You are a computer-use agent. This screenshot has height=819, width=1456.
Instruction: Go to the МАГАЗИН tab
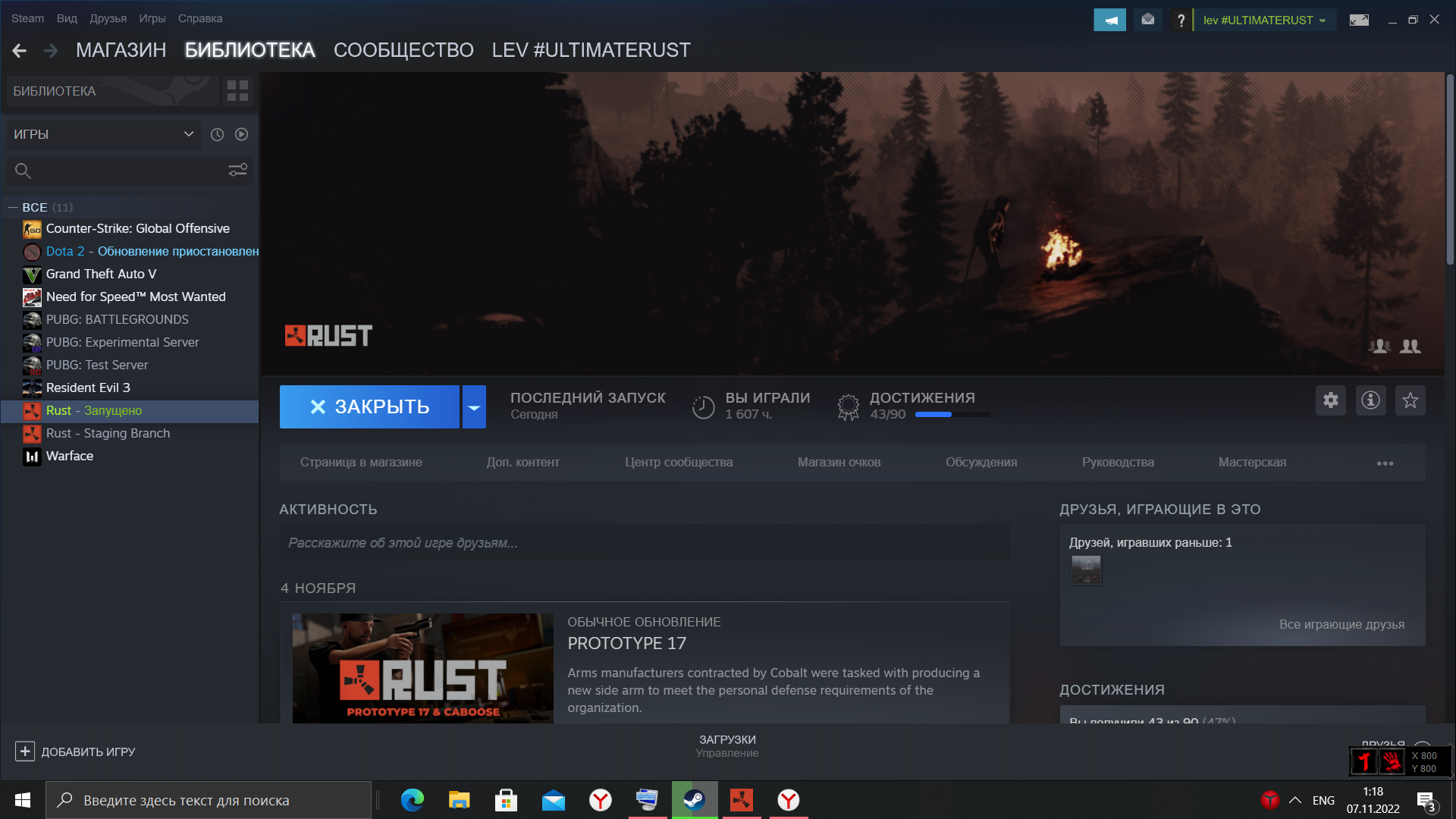point(121,50)
